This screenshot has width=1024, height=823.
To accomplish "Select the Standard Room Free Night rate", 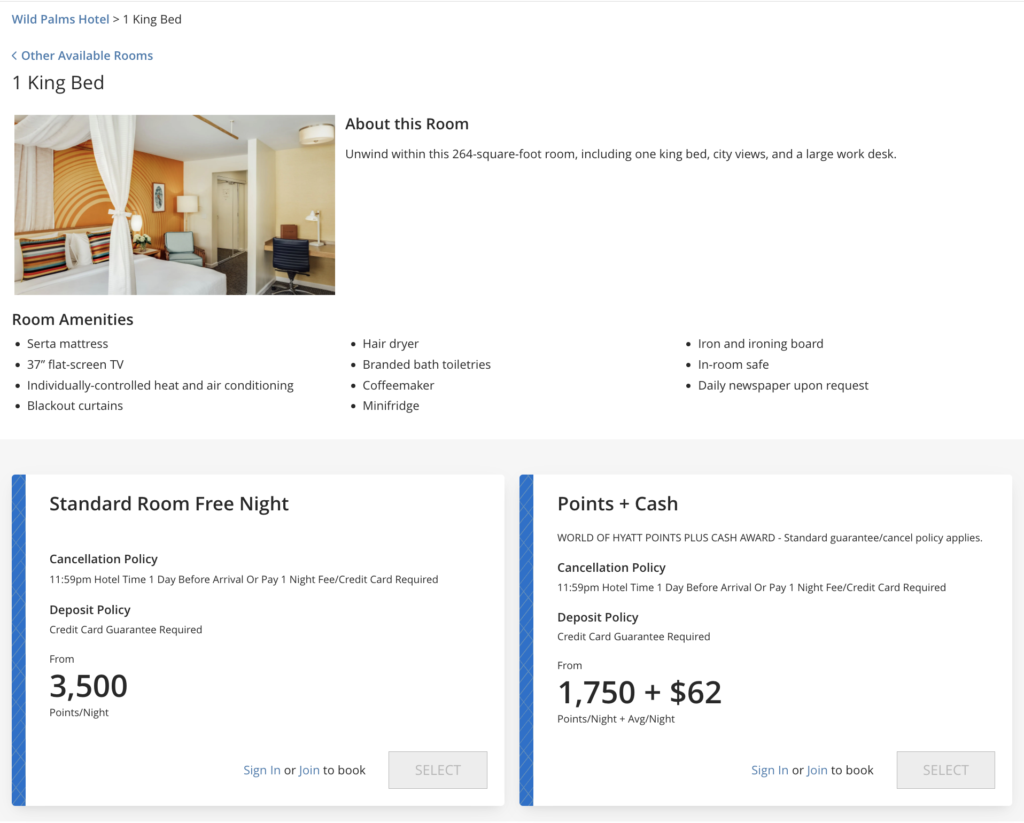I will pos(437,770).
